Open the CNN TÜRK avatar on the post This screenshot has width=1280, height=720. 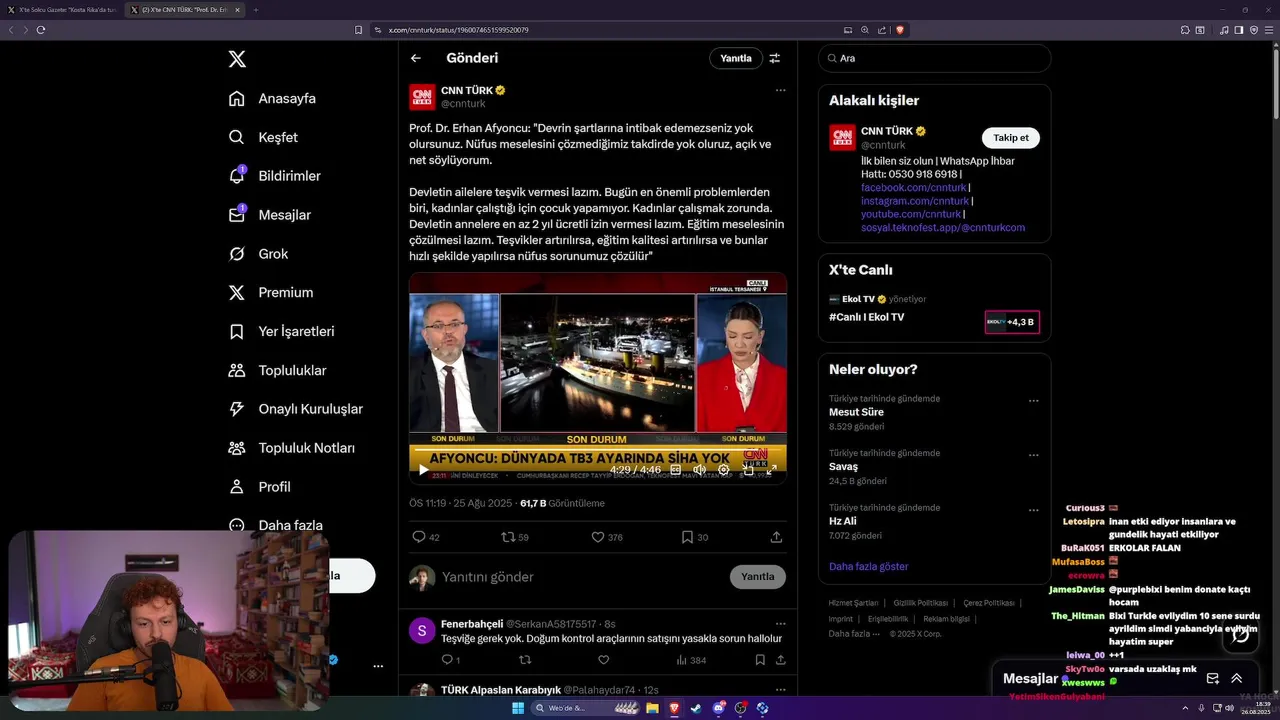[x=422, y=97]
